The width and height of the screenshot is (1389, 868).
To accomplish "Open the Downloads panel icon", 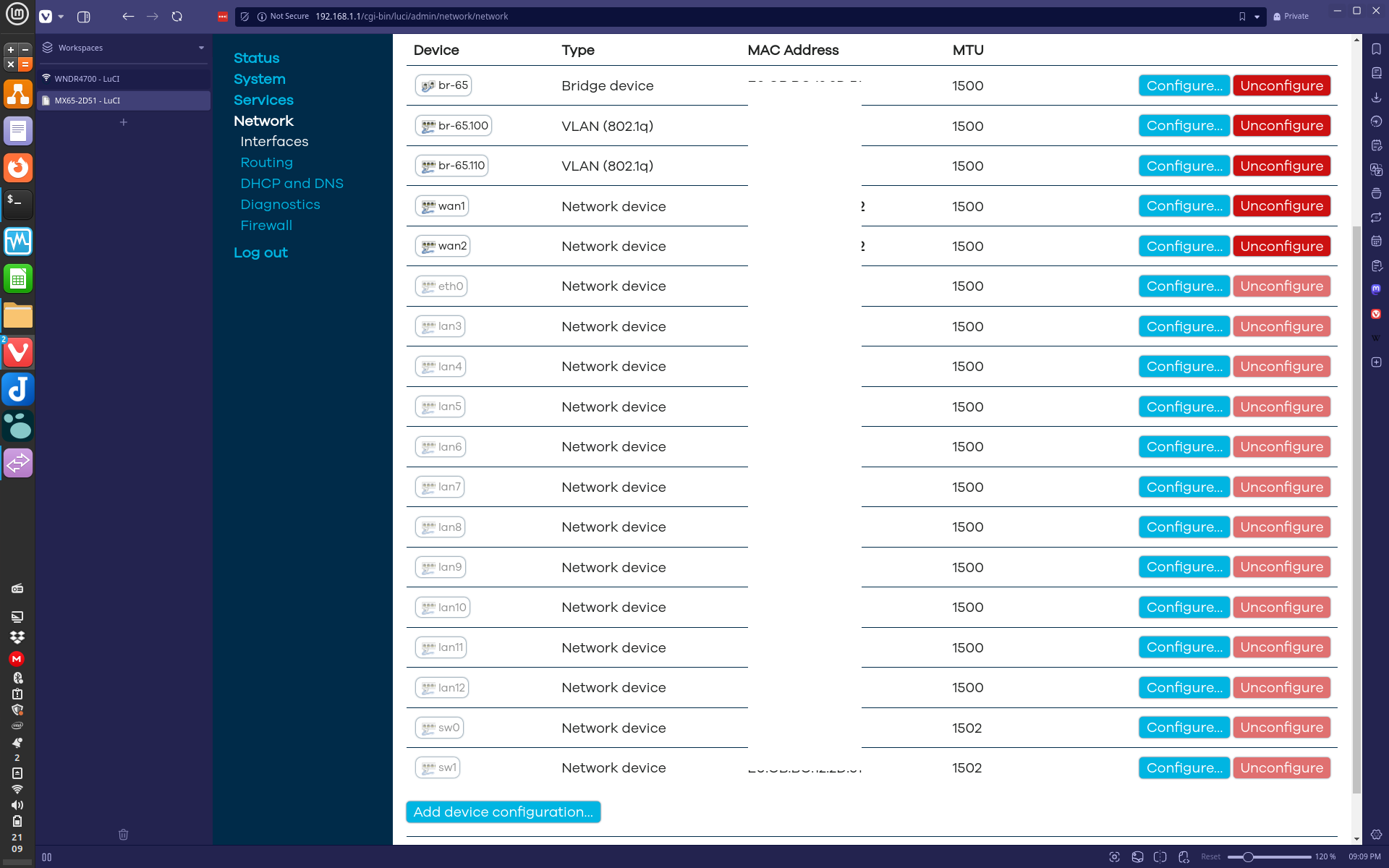I will pos(1376,97).
